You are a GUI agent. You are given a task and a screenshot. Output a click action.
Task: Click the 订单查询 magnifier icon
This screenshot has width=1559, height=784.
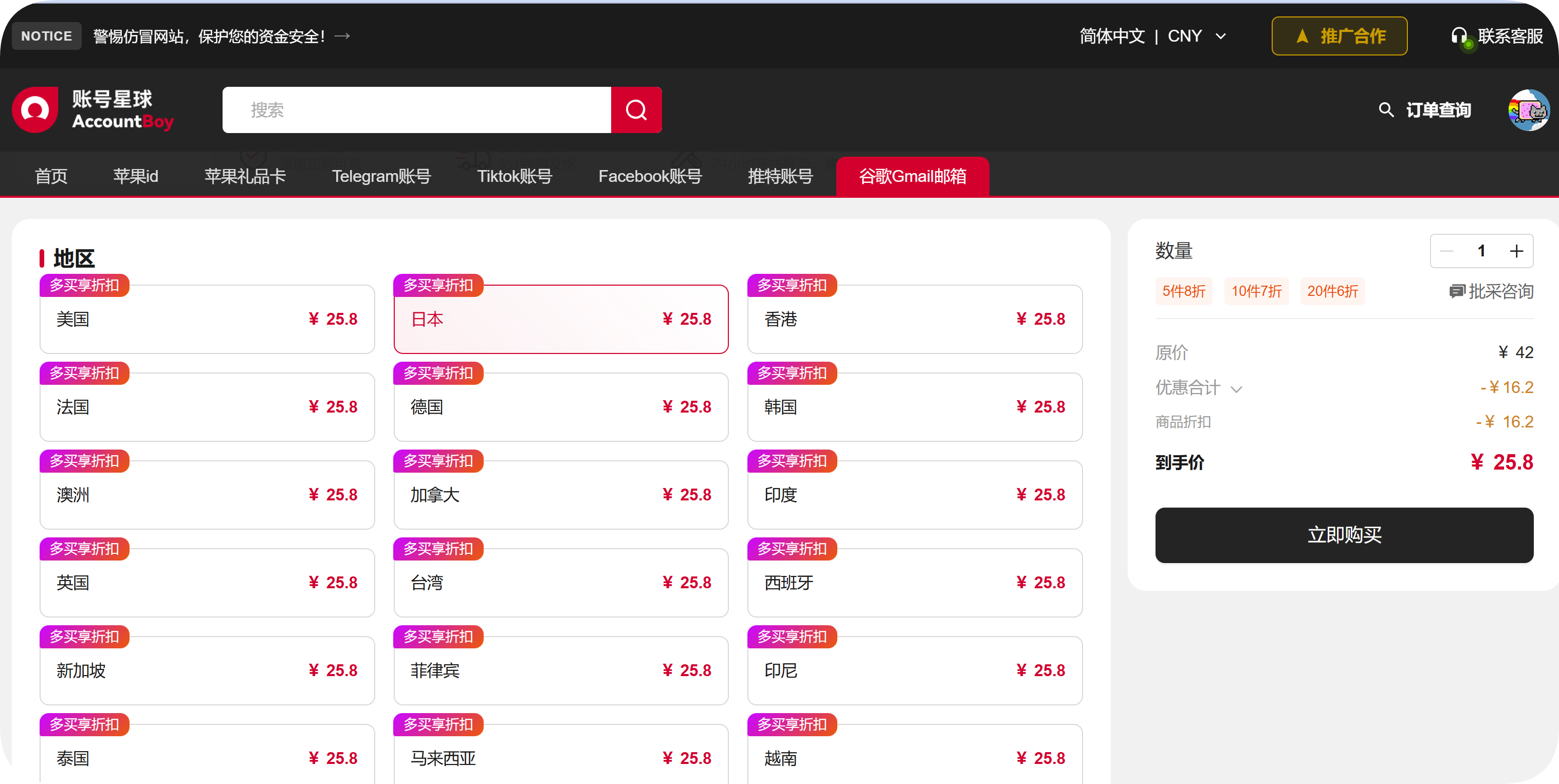pos(1386,110)
